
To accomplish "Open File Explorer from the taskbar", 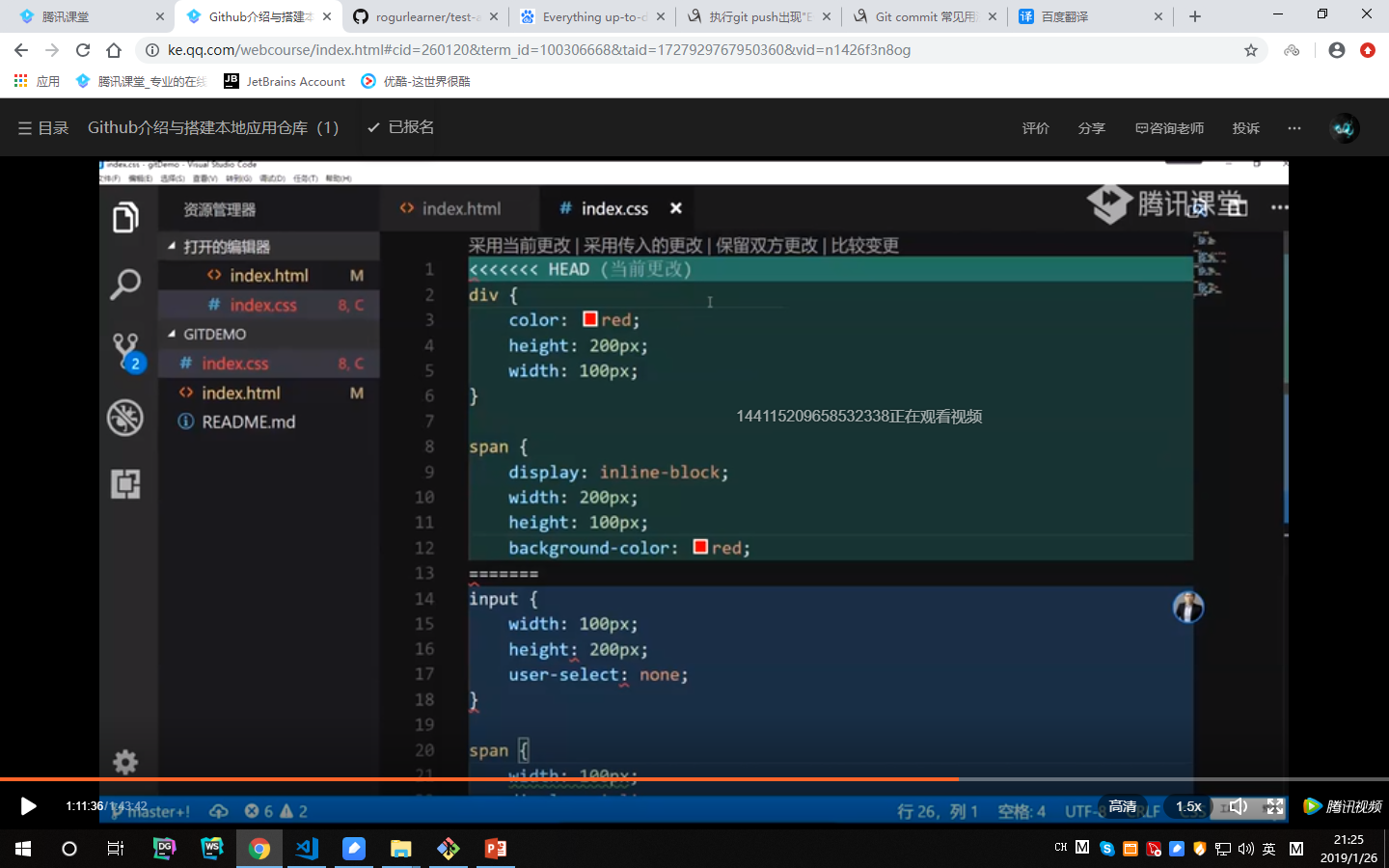I will coord(401,849).
